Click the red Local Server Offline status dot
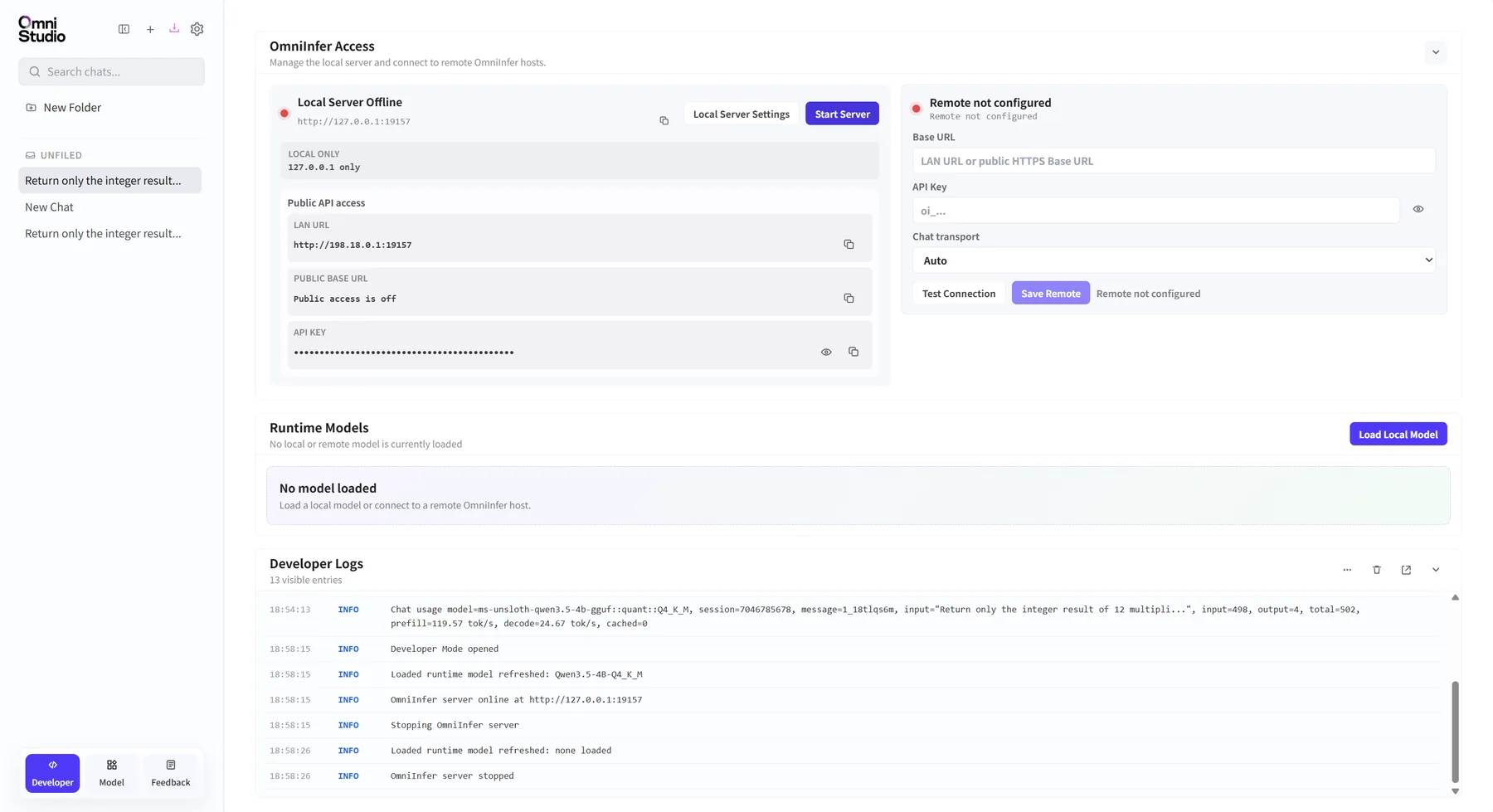 [x=284, y=114]
